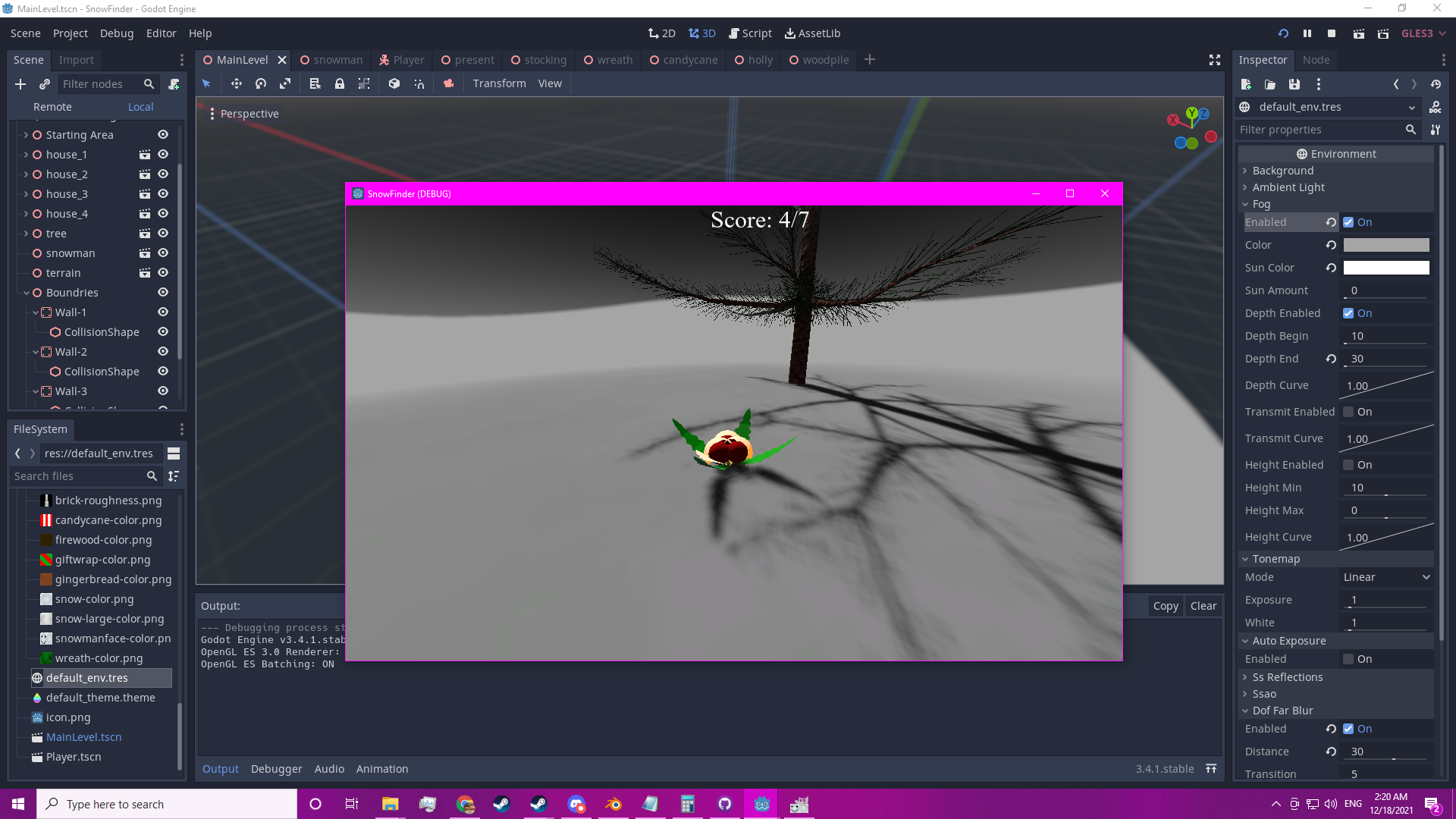Screen dimensions: 1456x819
Task: Open the Tonemap Mode dropdown
Action: point(1386,577)
